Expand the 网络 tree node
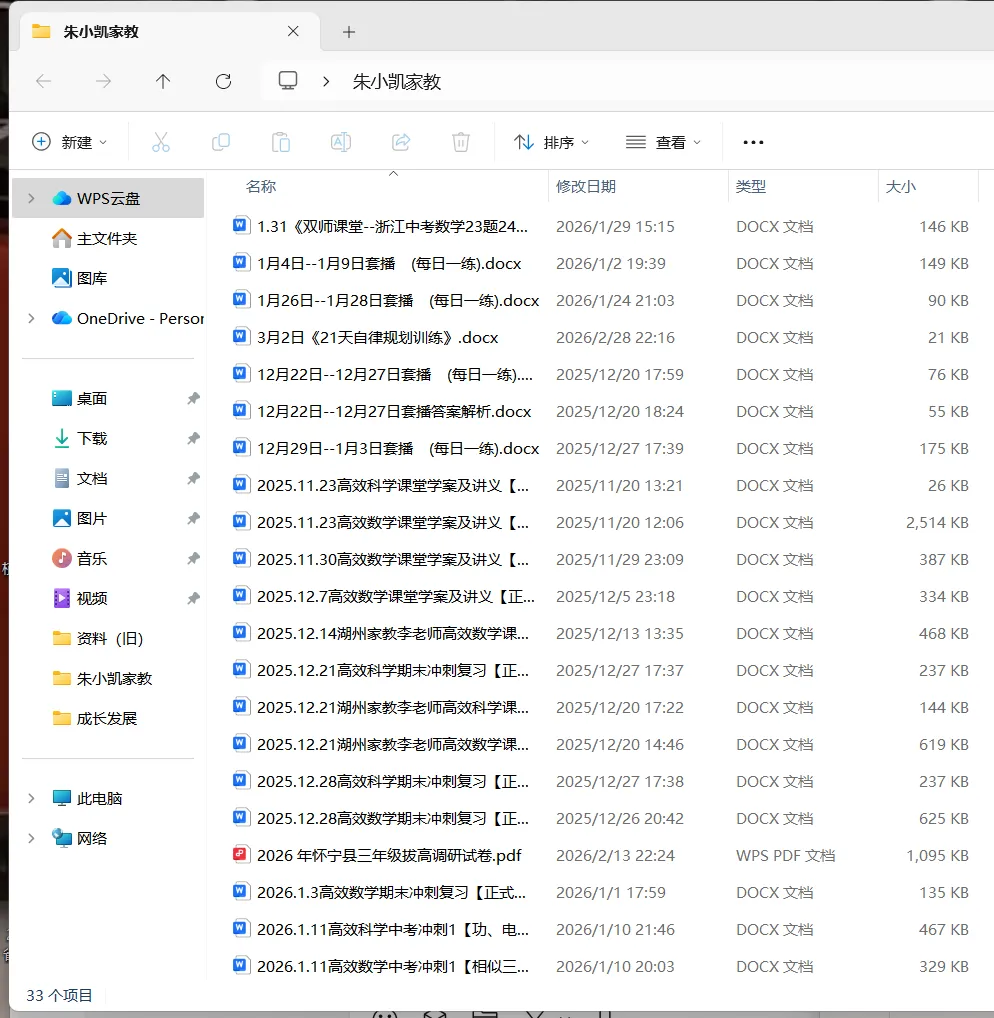Screen dimensions: 994x1018 (x=31, y=838)
